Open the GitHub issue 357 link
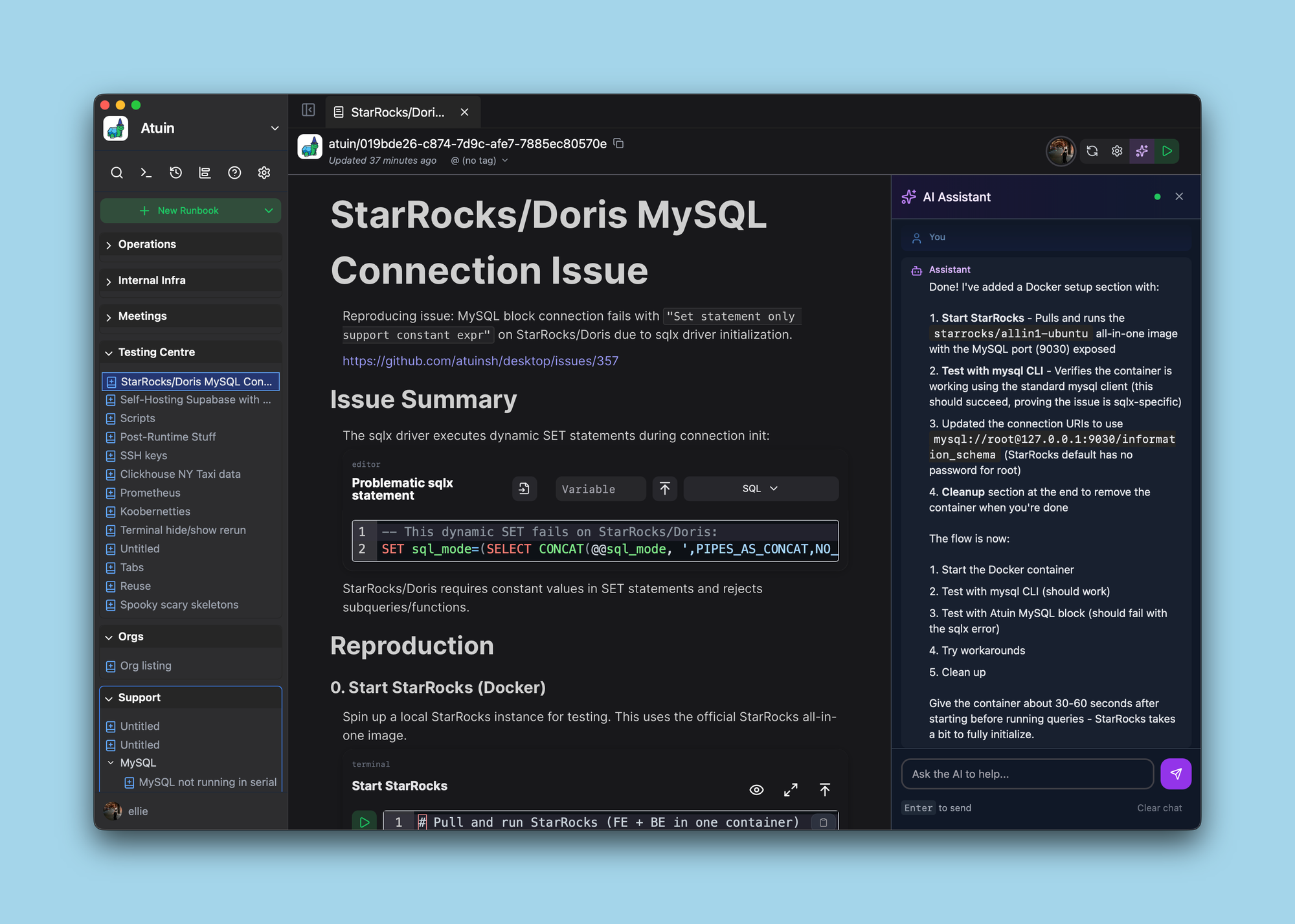The width and height of the screenshot is (1295, 924). 480,361
